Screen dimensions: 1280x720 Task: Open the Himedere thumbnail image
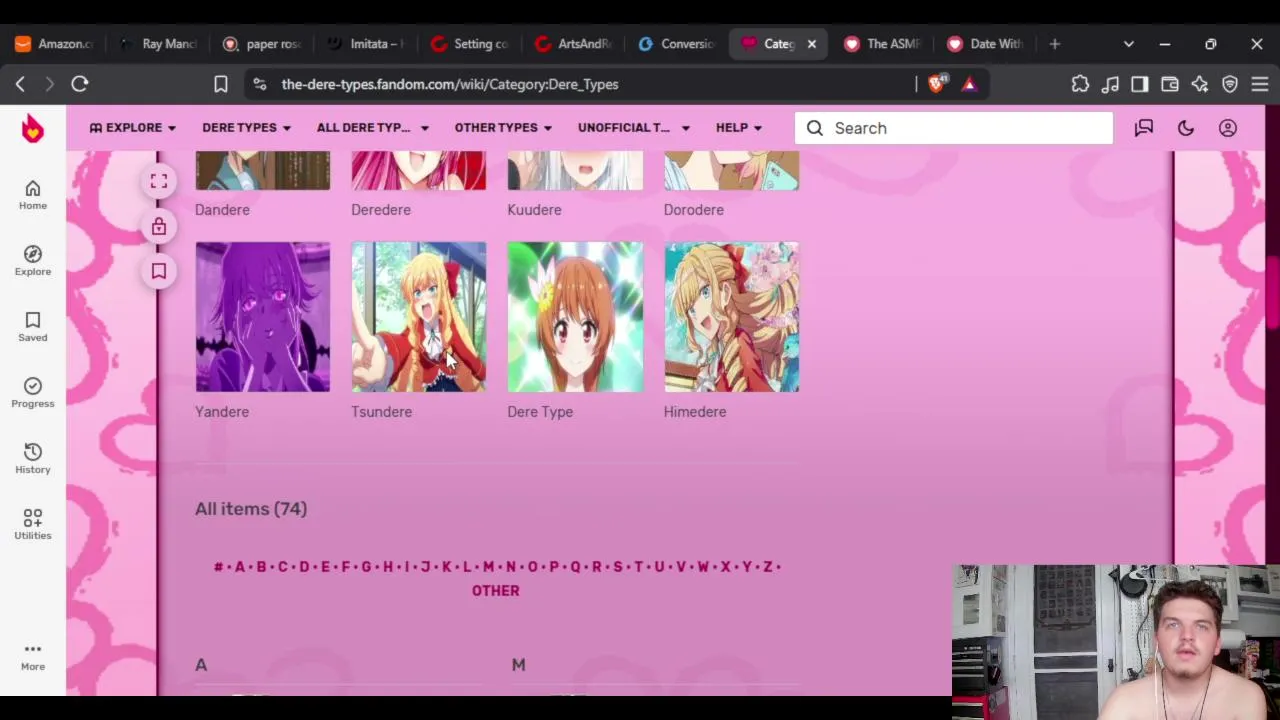pos(732,317)
